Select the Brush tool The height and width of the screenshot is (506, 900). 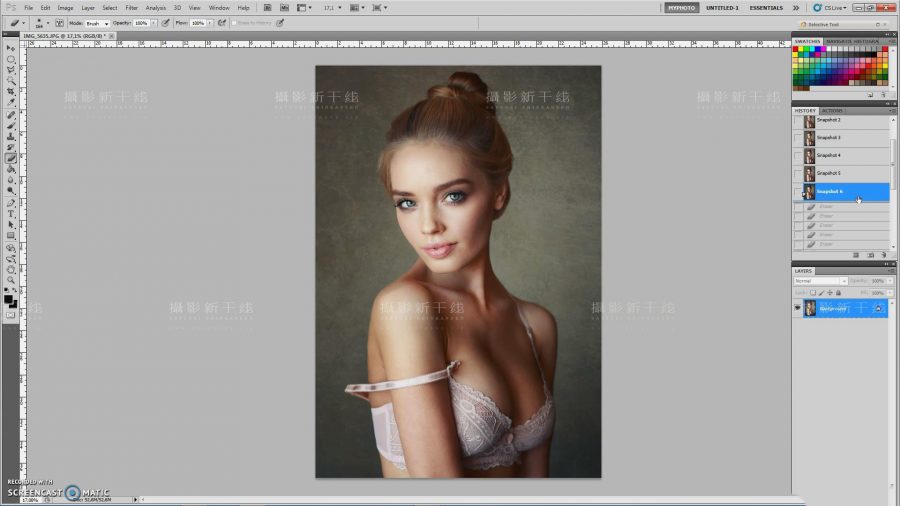(x=11, y=126)
